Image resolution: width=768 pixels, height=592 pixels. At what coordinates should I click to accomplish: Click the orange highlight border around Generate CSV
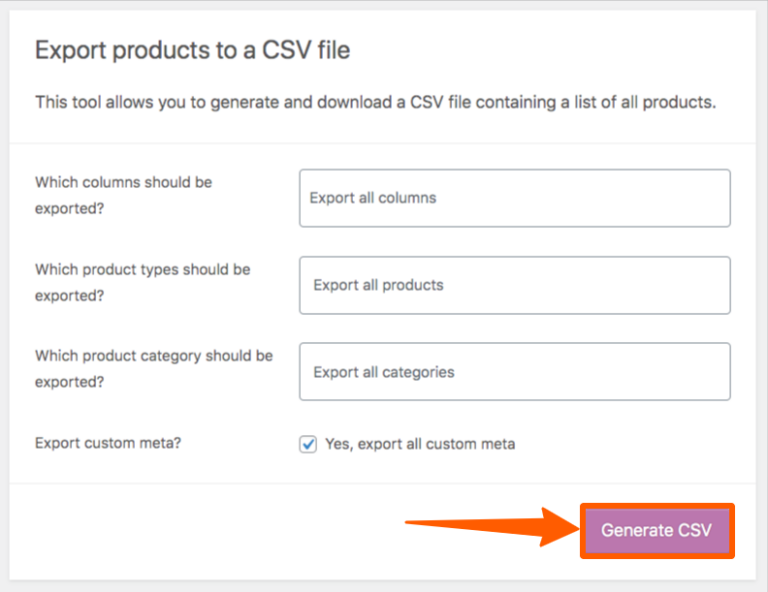pos(657,506)
